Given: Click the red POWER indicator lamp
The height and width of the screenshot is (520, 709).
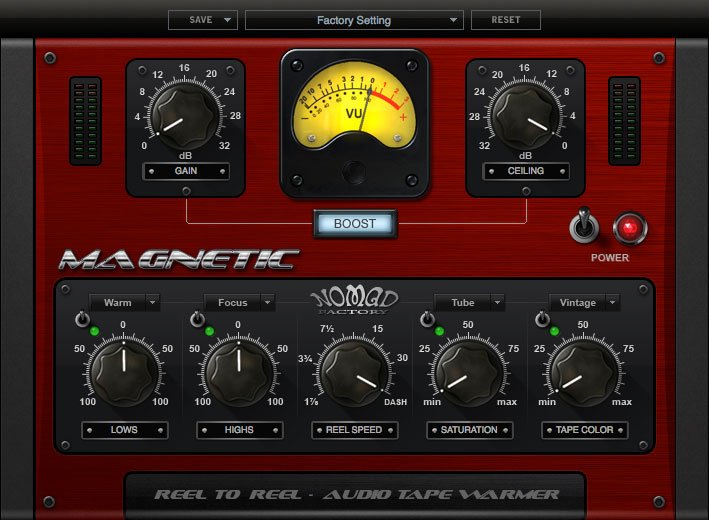Looking at the screenshot, I should [630, 228].
